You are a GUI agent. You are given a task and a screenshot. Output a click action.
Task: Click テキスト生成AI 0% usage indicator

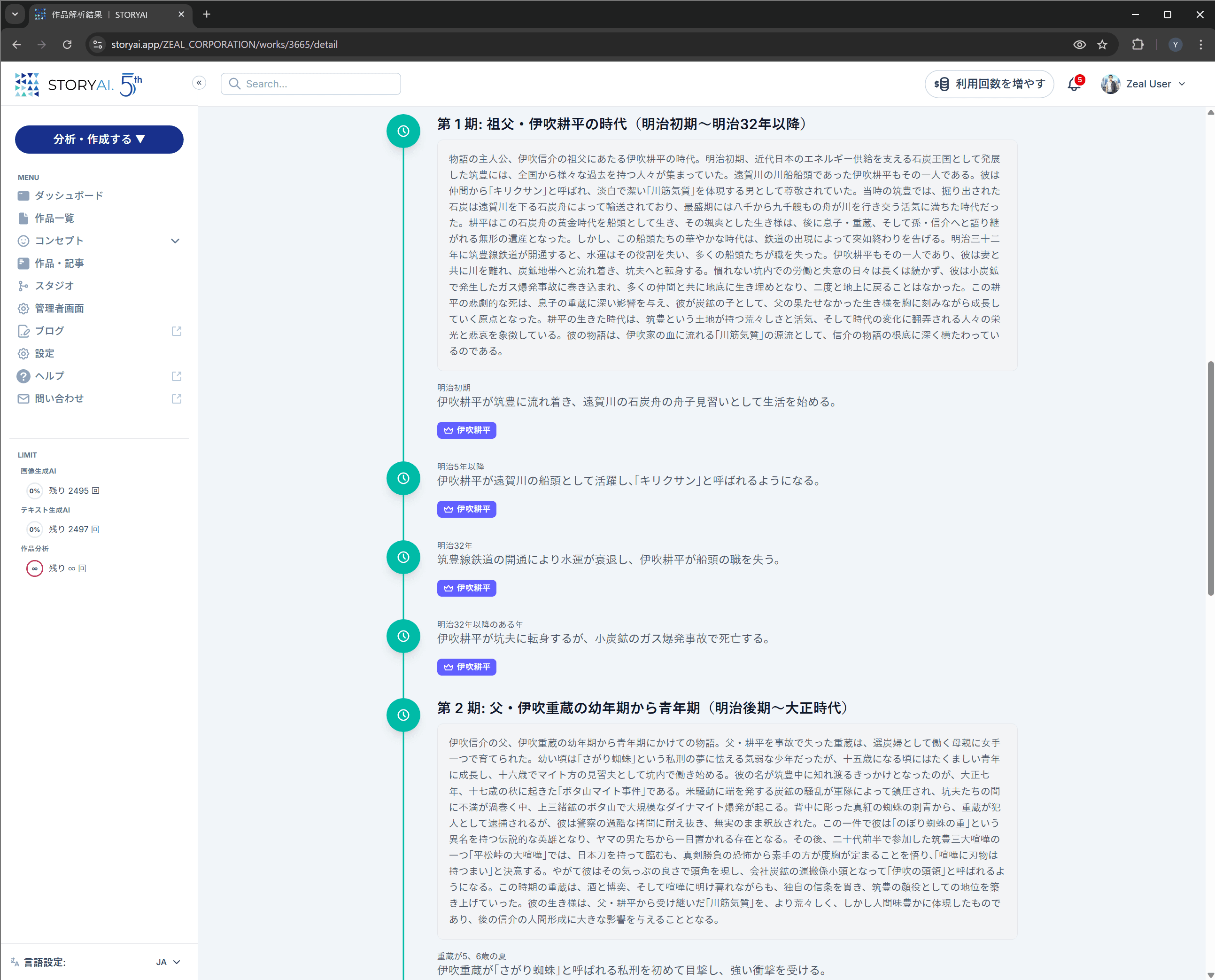coord(34,529)
